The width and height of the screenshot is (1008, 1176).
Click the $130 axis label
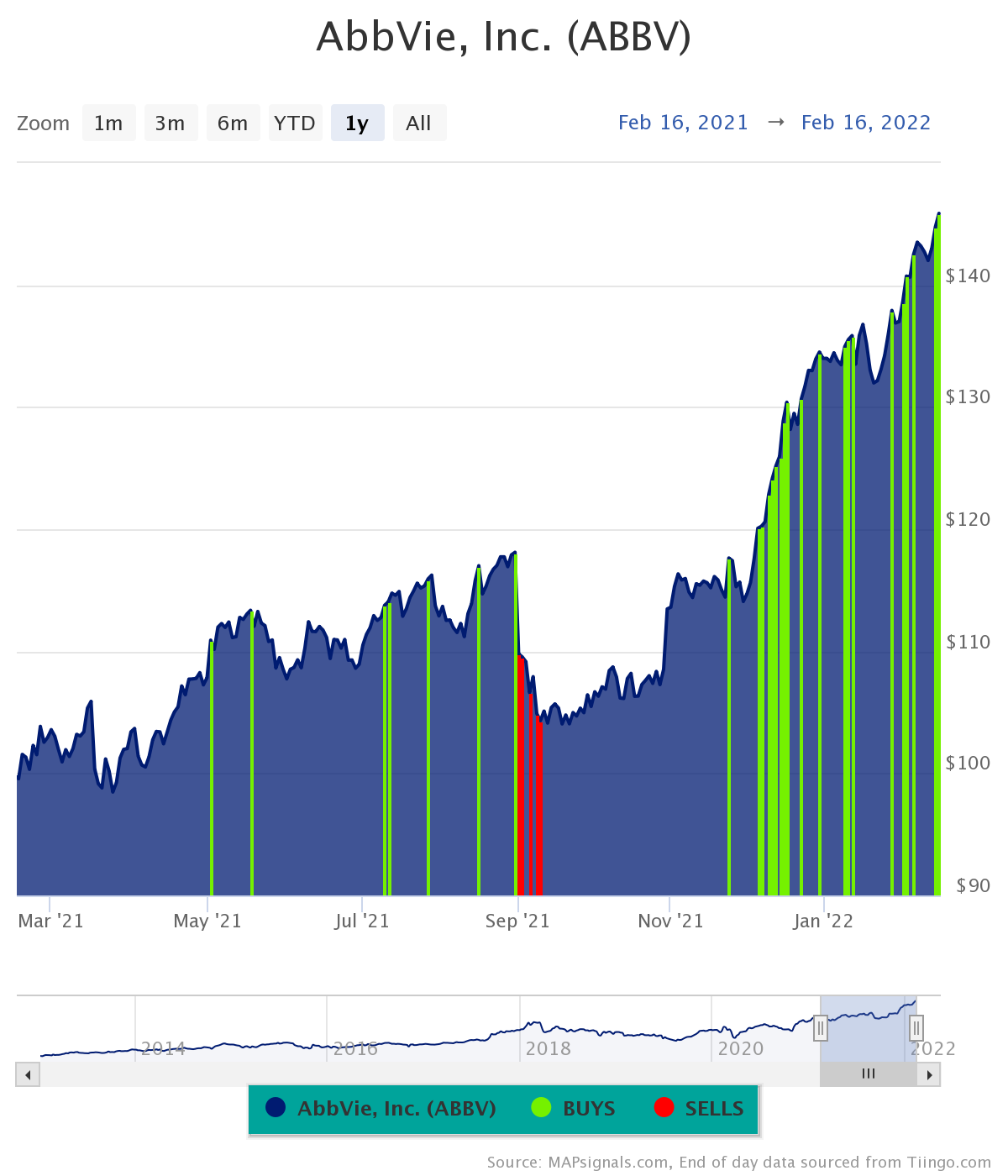968,396
